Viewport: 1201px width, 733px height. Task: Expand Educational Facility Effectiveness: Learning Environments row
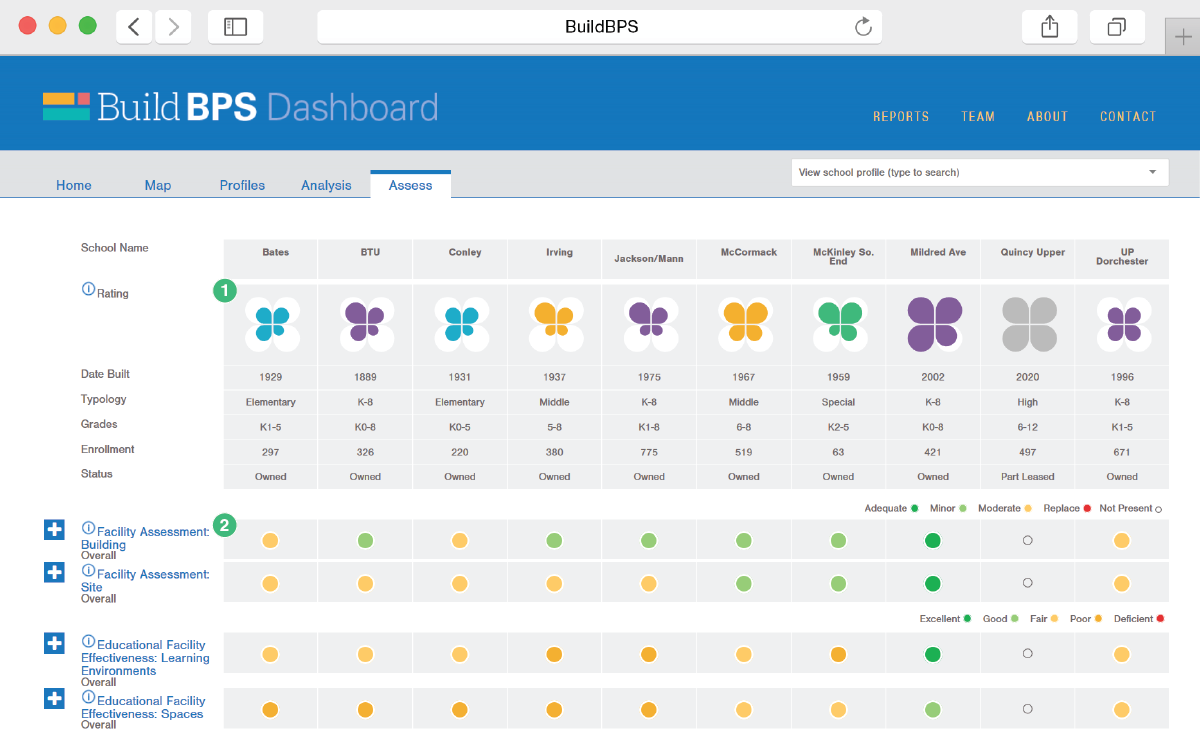[55, 643]
